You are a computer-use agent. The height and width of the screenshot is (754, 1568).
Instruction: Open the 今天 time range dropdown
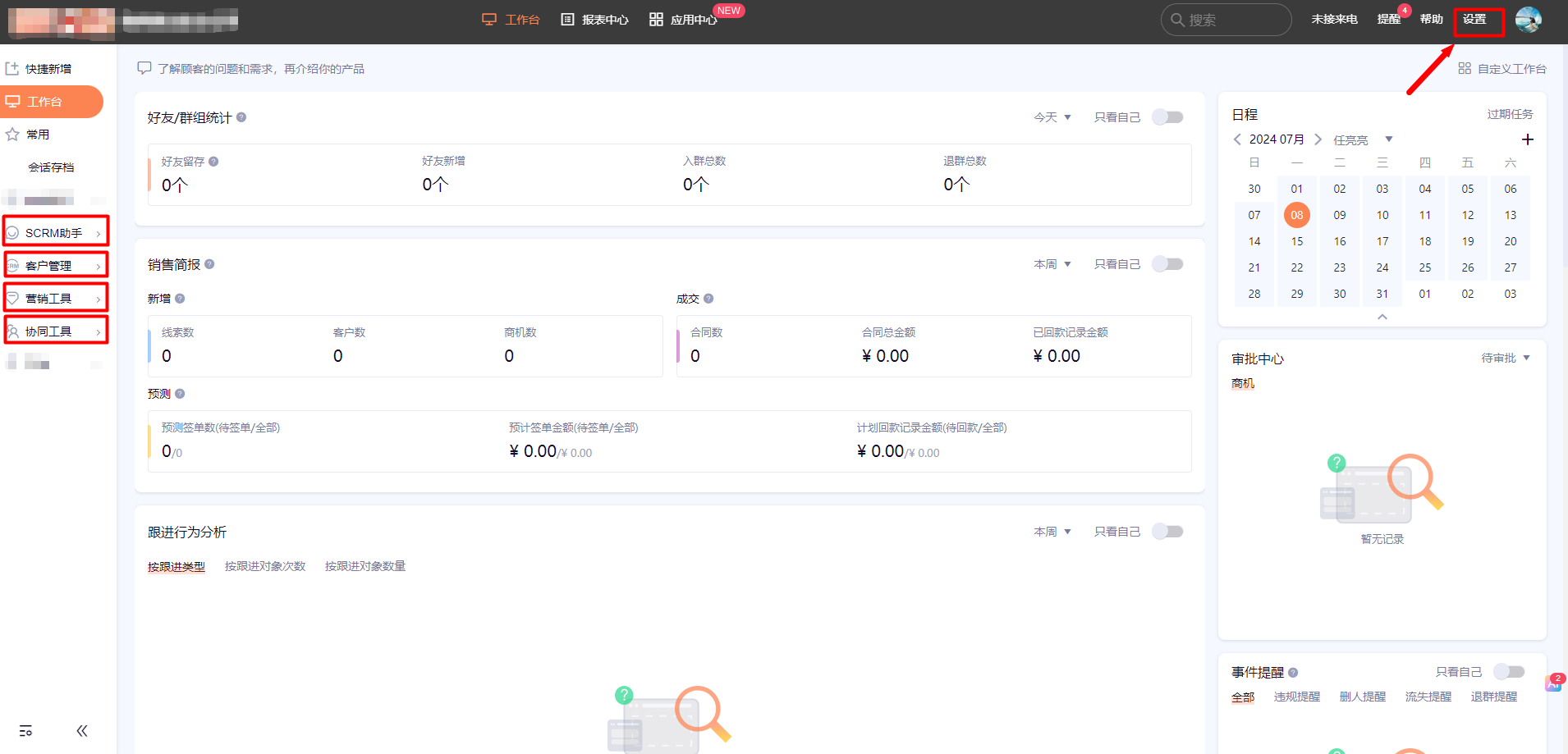[1052, 117]
